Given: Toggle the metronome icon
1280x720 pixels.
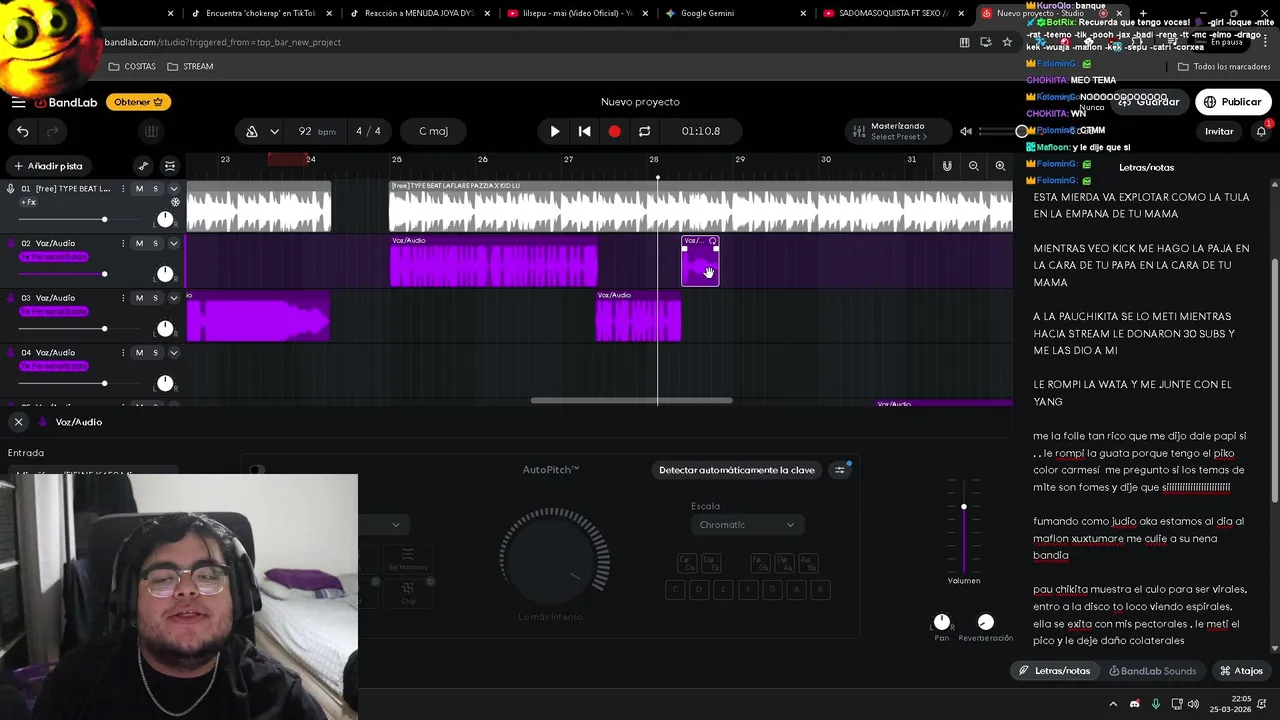Looking at the screenshot, I should pyautogui.click(x=252, y=131).
